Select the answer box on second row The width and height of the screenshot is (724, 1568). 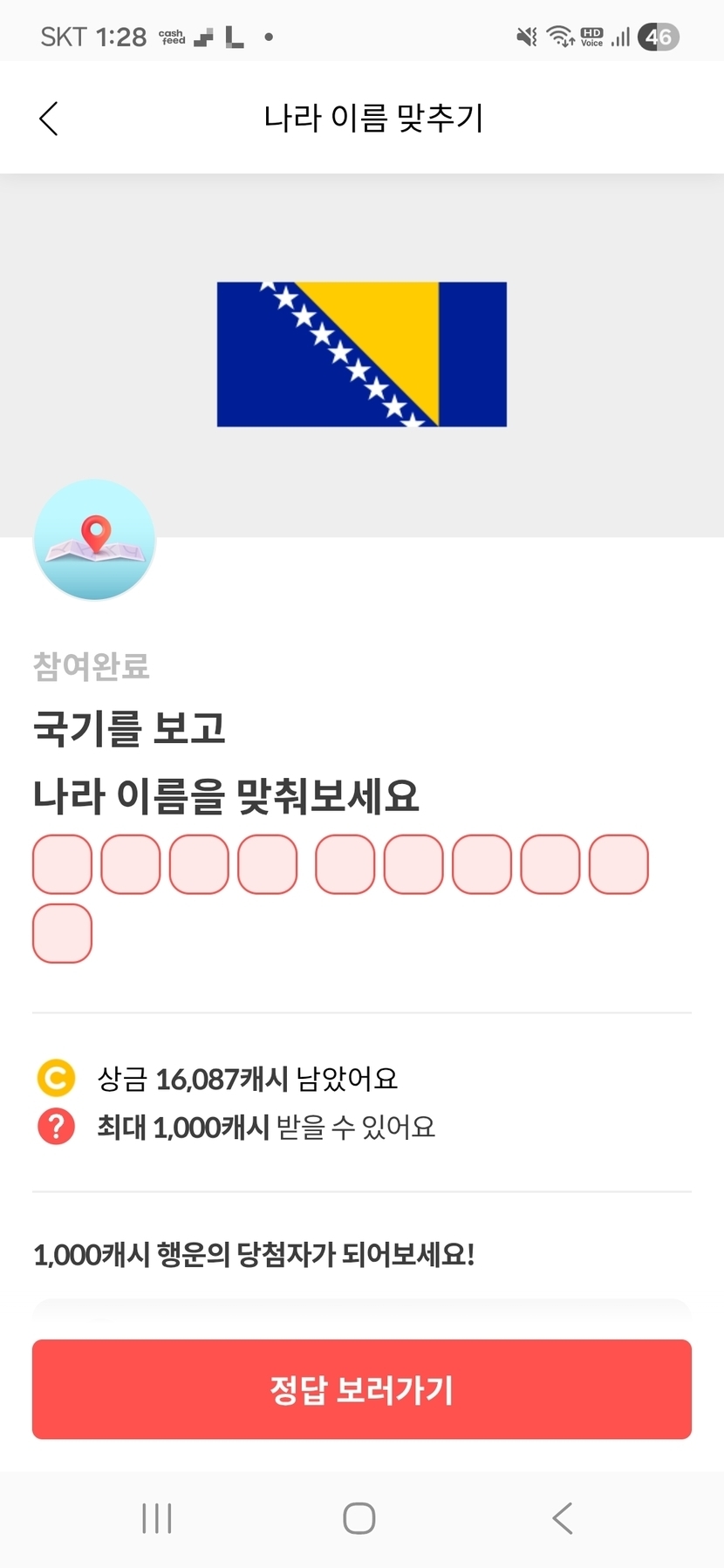pyautogui.click(x=62, y=933)
